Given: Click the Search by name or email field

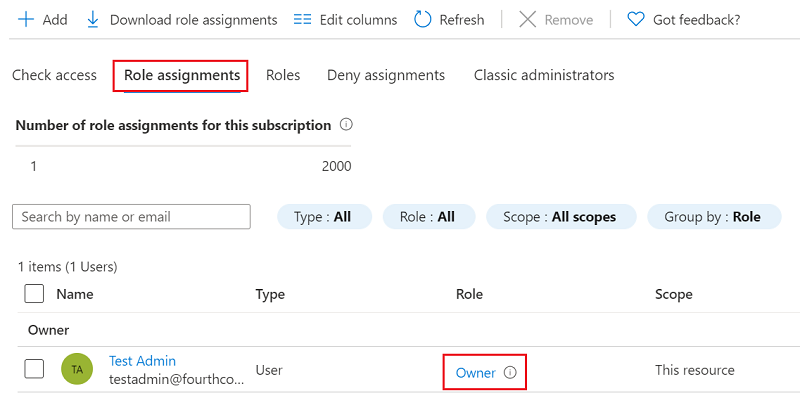Looking at the screenshot, I should tap(131, 217).
